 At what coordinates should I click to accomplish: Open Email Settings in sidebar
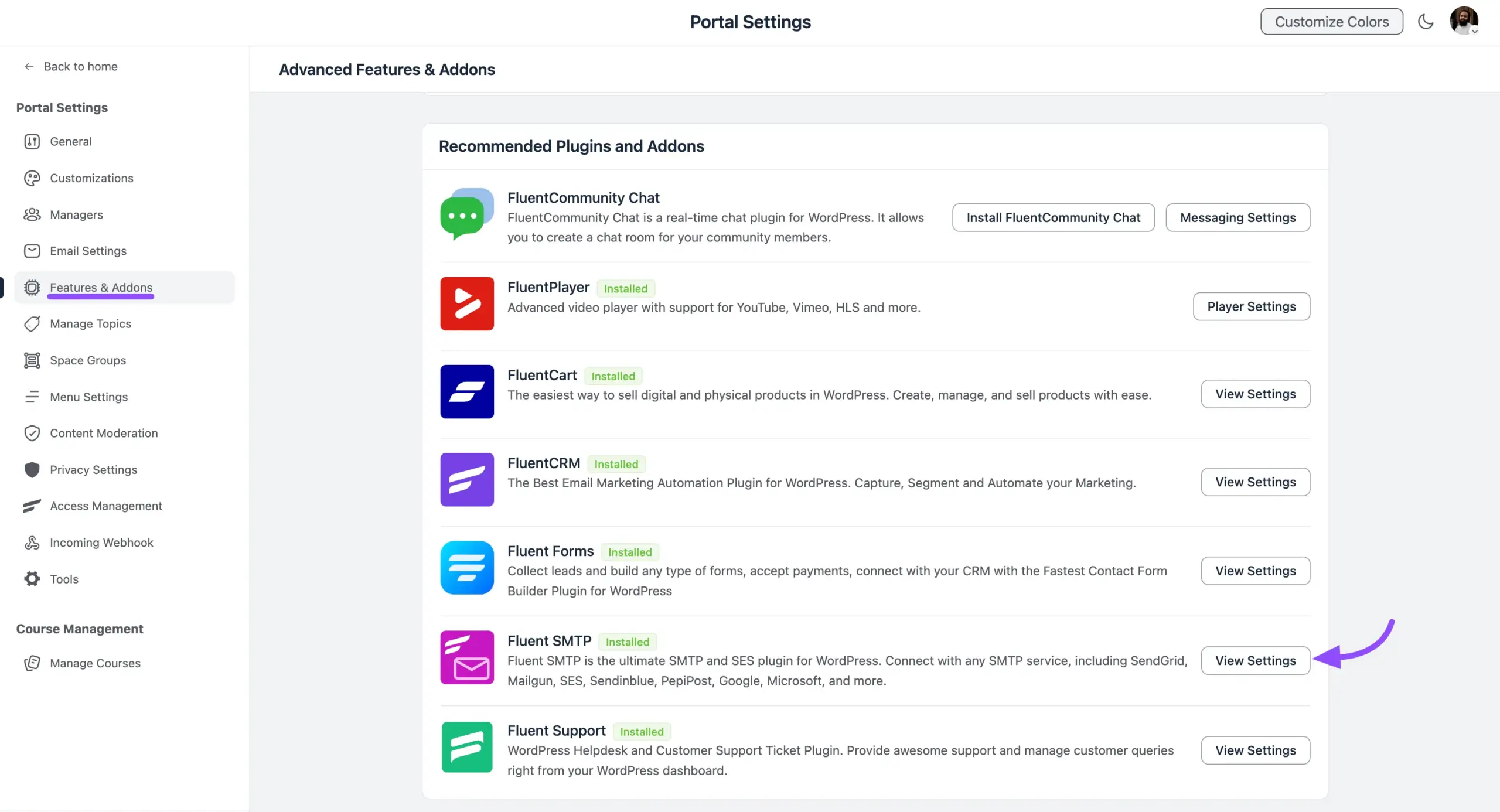pyautogui.click(x=124, y=251)
